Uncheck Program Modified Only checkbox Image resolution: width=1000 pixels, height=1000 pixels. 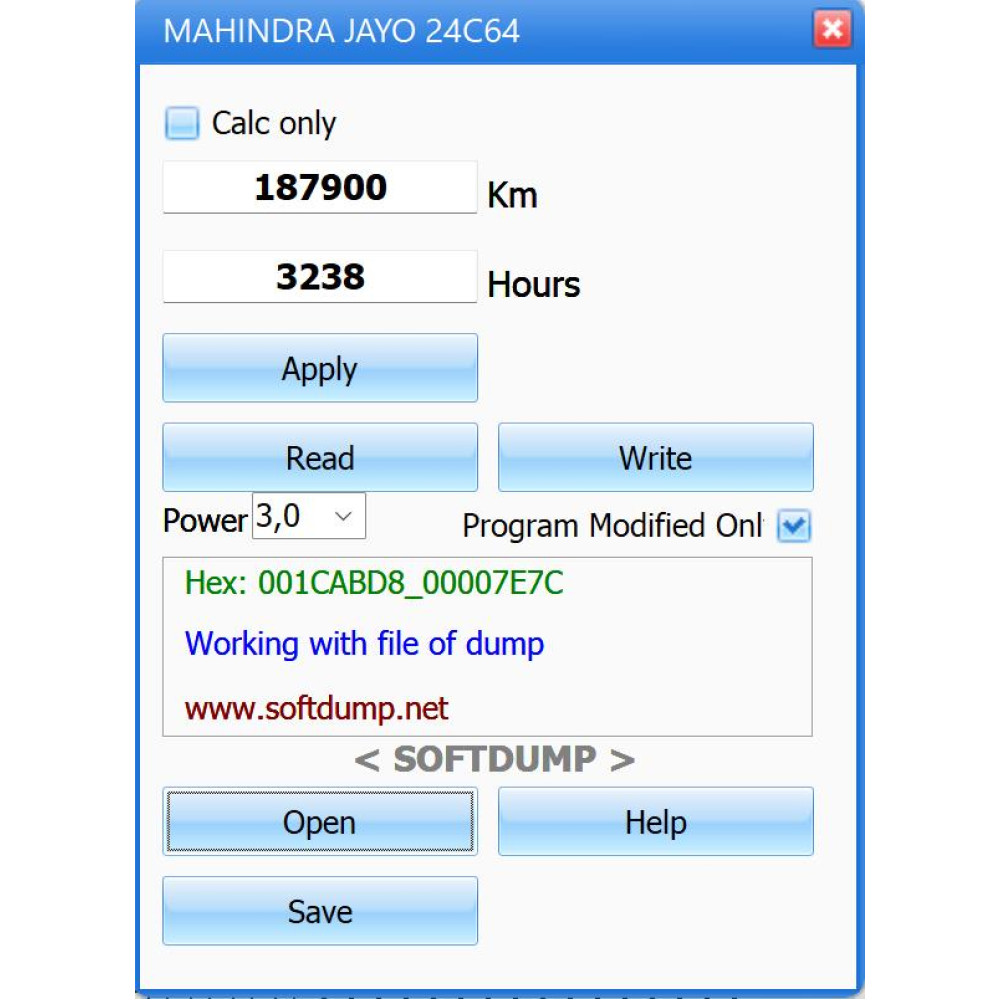[x=794, y=526]
